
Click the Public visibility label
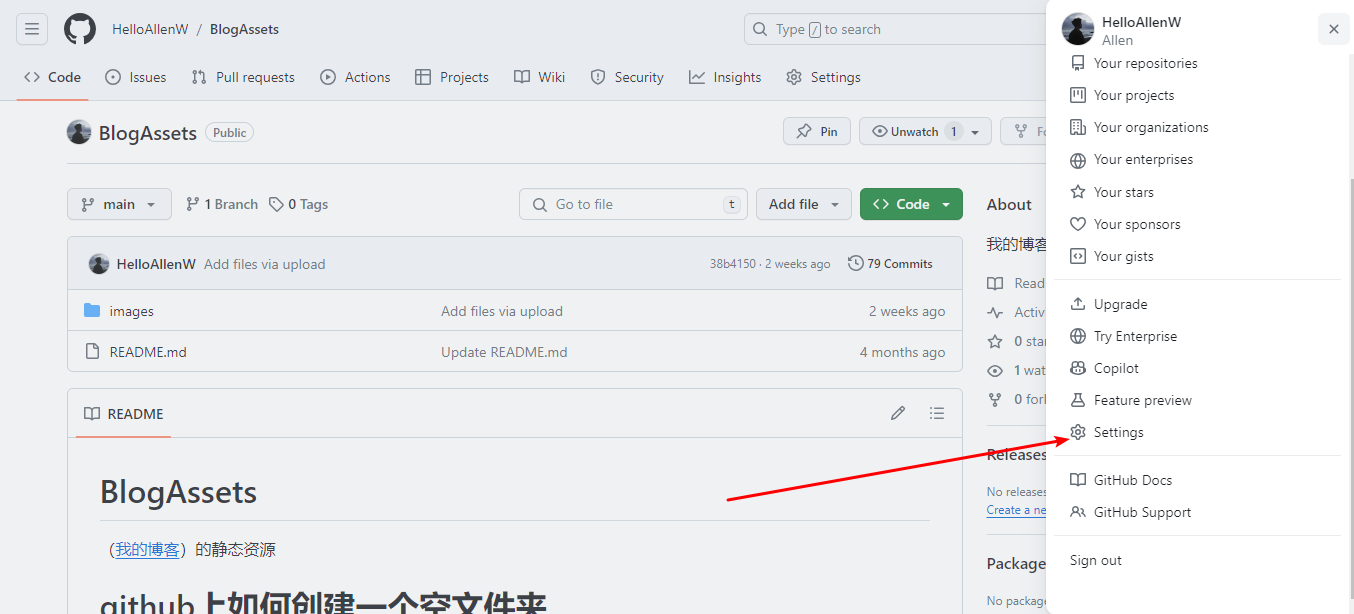[x=230, y=132]
